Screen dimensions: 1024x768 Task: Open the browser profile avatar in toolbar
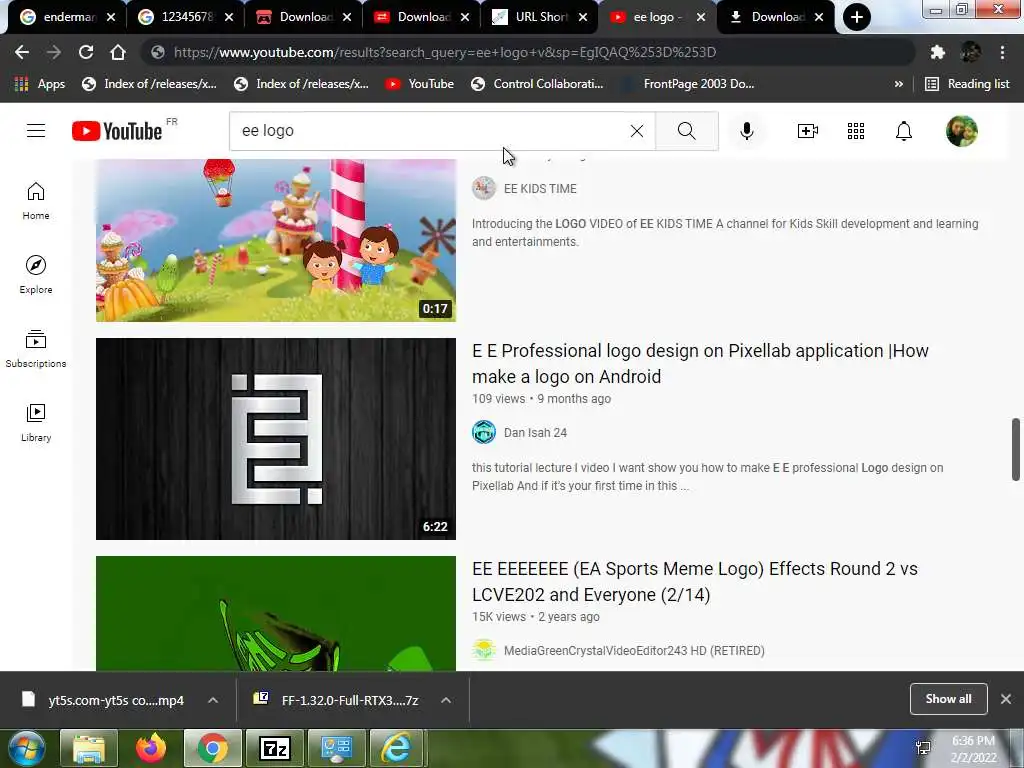point(970,52)
